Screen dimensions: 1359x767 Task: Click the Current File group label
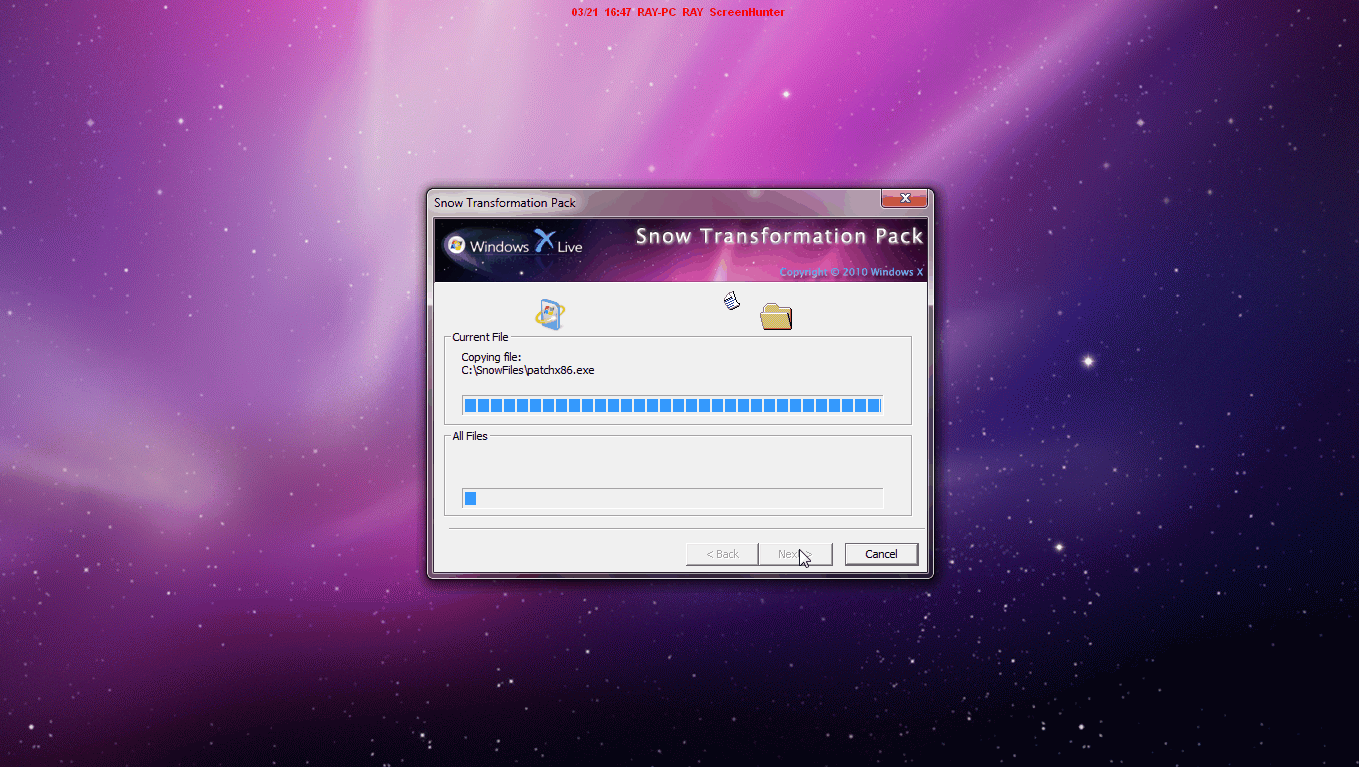click(480, 337)
